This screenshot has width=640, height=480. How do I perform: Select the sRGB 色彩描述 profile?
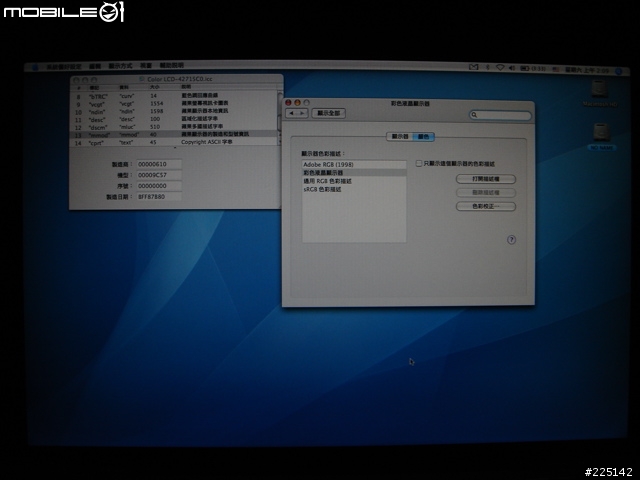(x=354, y=189)
